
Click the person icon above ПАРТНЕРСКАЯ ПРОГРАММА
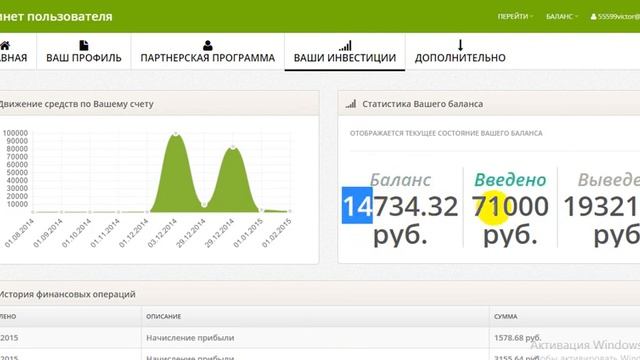(x=208, y=45)
